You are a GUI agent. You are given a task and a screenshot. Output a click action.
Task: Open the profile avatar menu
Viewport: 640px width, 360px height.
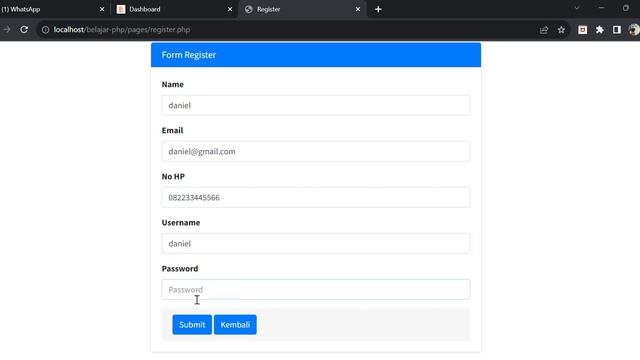(634, 29)
